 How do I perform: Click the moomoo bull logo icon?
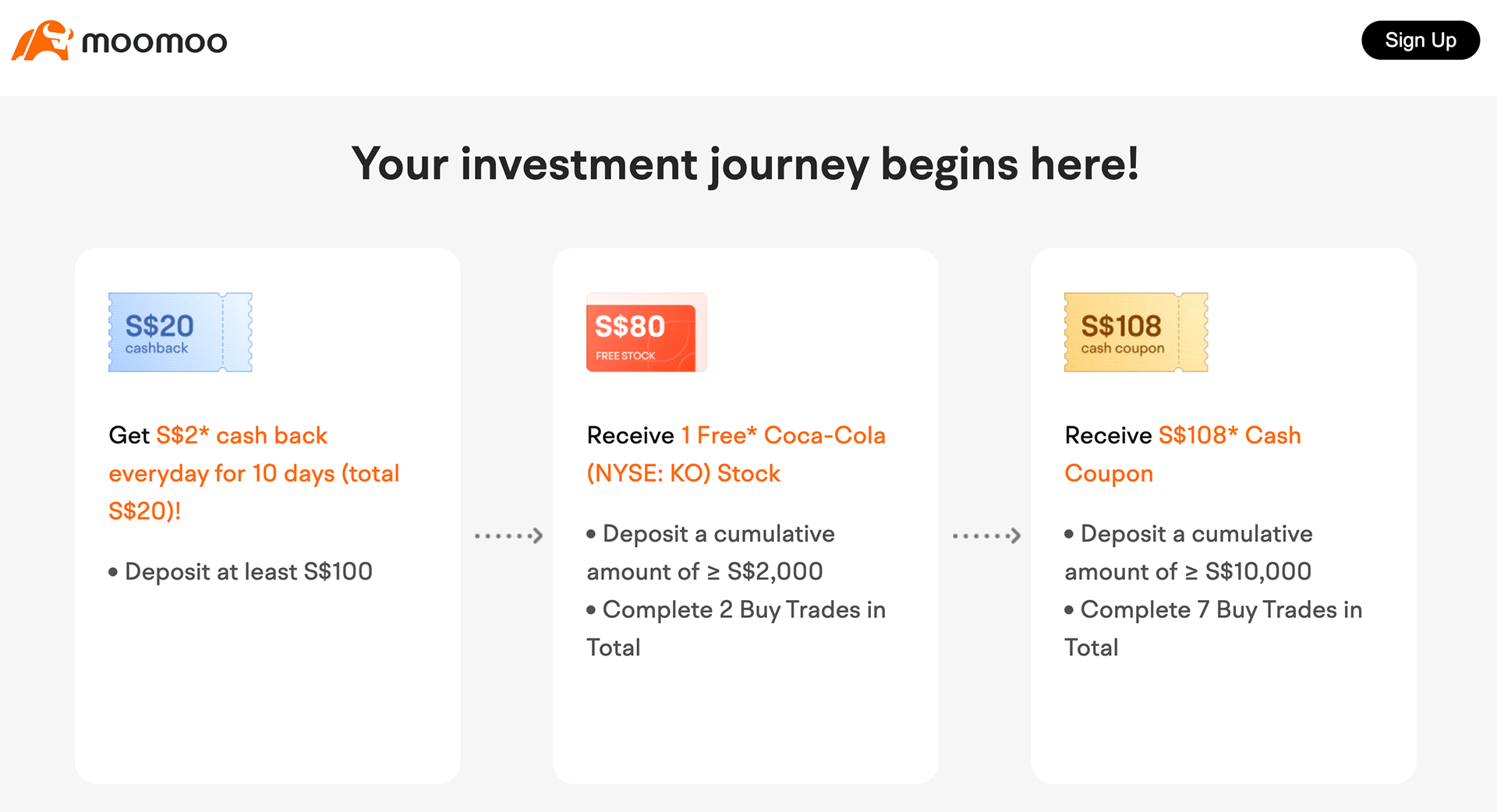(42, 41)
